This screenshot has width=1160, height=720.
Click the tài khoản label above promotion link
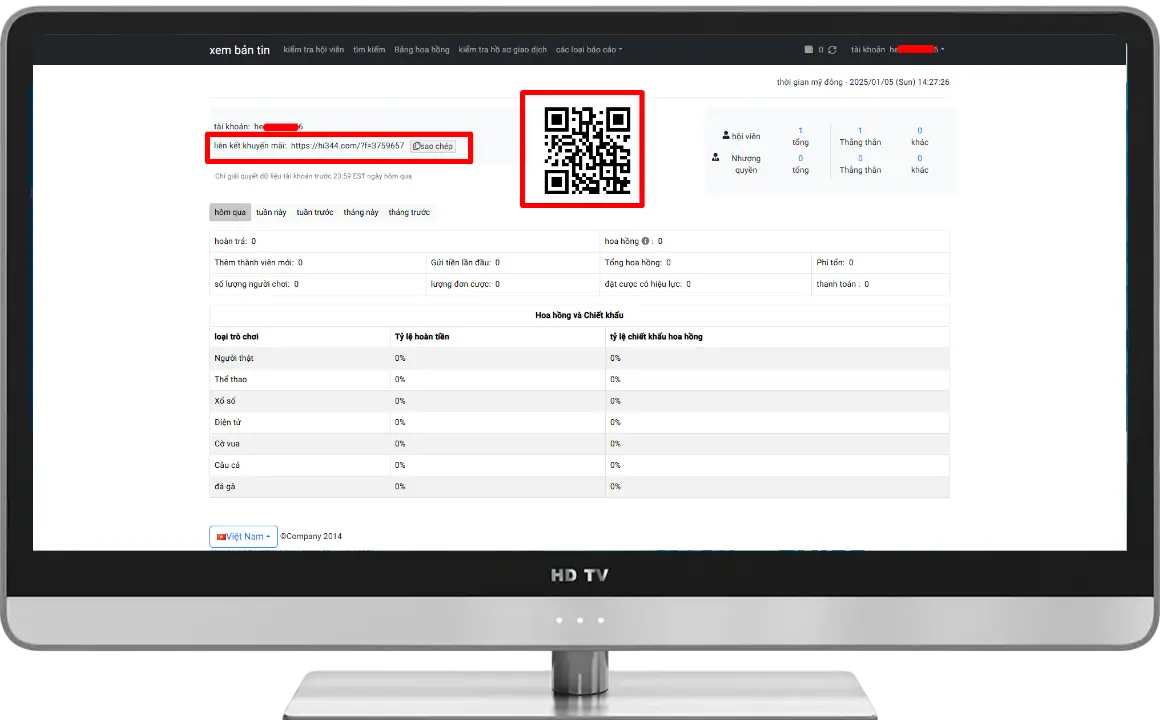[232, 127]
